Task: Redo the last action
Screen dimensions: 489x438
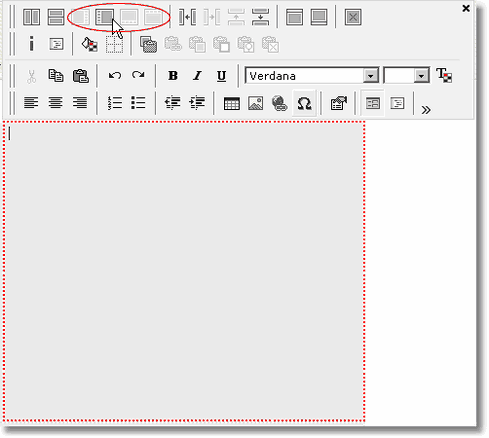Action: 138,75
